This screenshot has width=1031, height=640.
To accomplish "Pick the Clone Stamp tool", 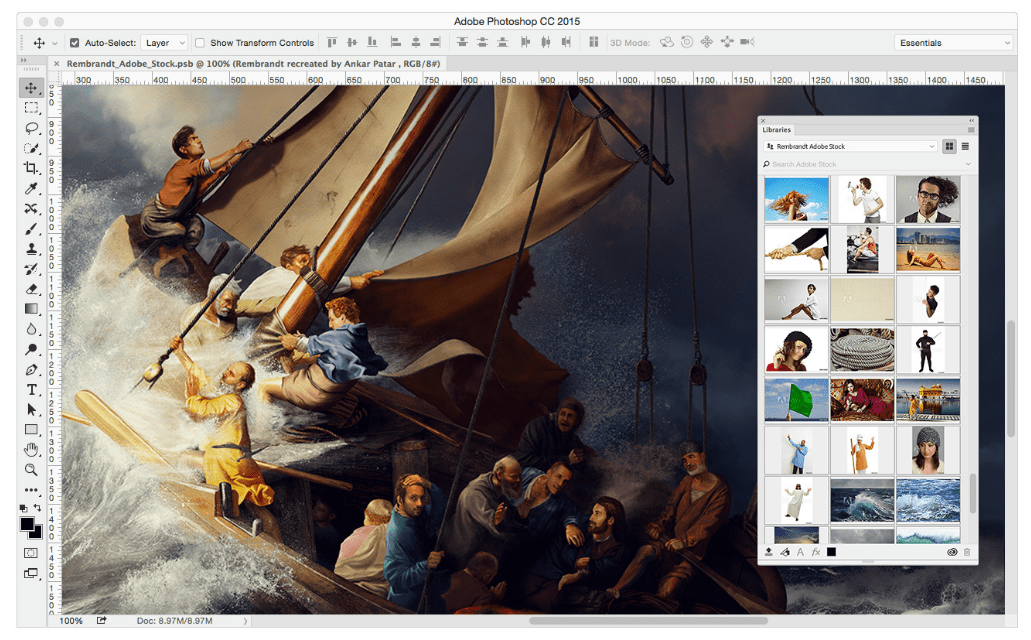I will click(x=33, y=248).
